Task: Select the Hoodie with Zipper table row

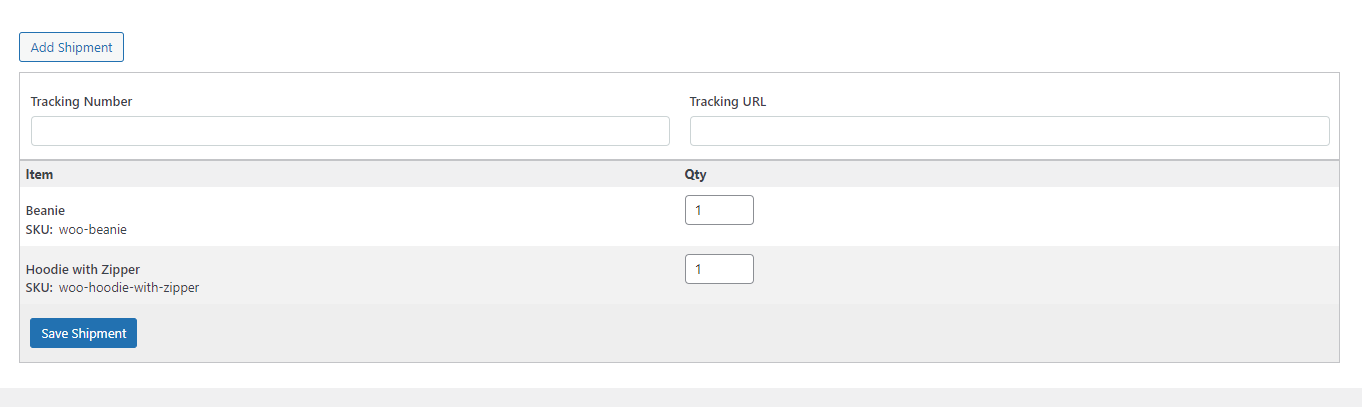Action: [x=679, y=275]
